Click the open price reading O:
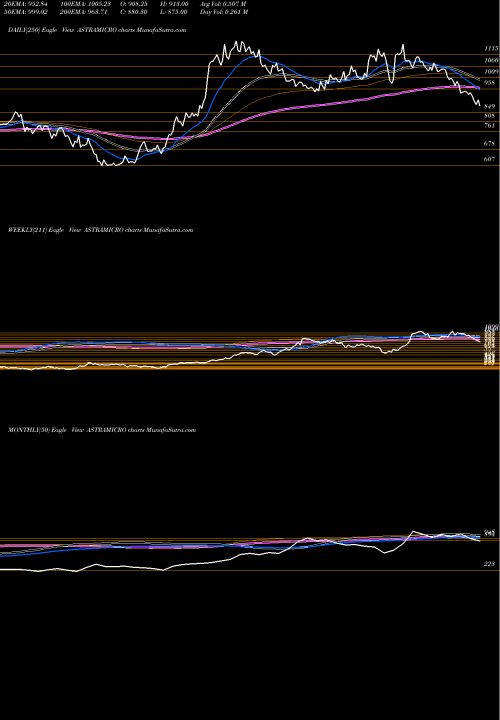The image size is (500, 720). pyautogui.click(x=135, y=4)
